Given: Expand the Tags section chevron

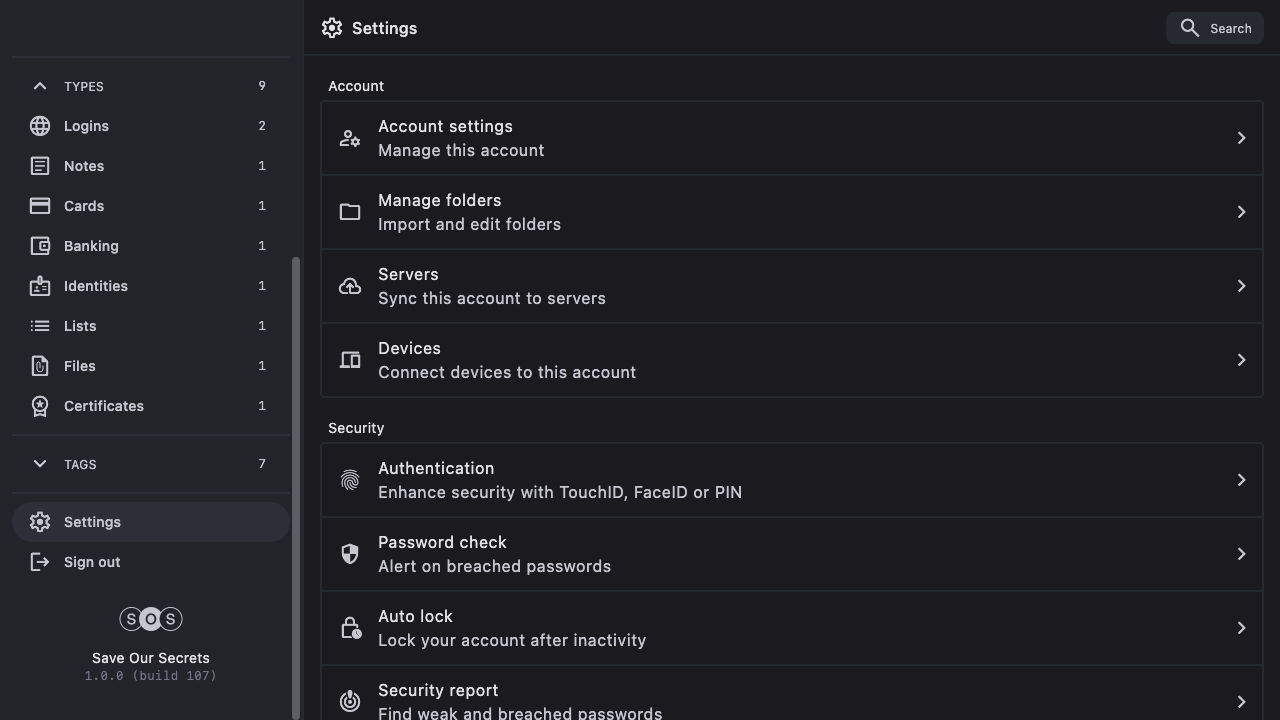Looking at the screenshot, I should (x=40, y=464).
